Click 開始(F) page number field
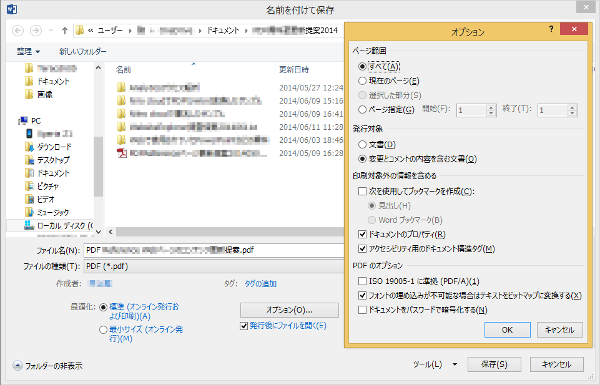This screenshot has height=385, width=600. click(x=471, y=110)
